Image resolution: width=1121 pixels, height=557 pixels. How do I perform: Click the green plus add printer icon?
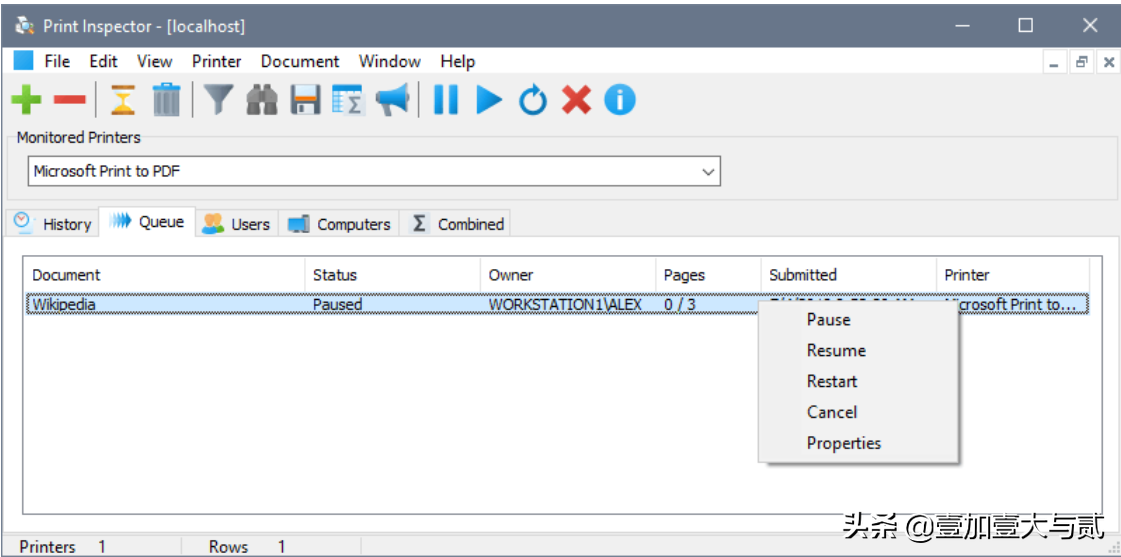[26, 100]
